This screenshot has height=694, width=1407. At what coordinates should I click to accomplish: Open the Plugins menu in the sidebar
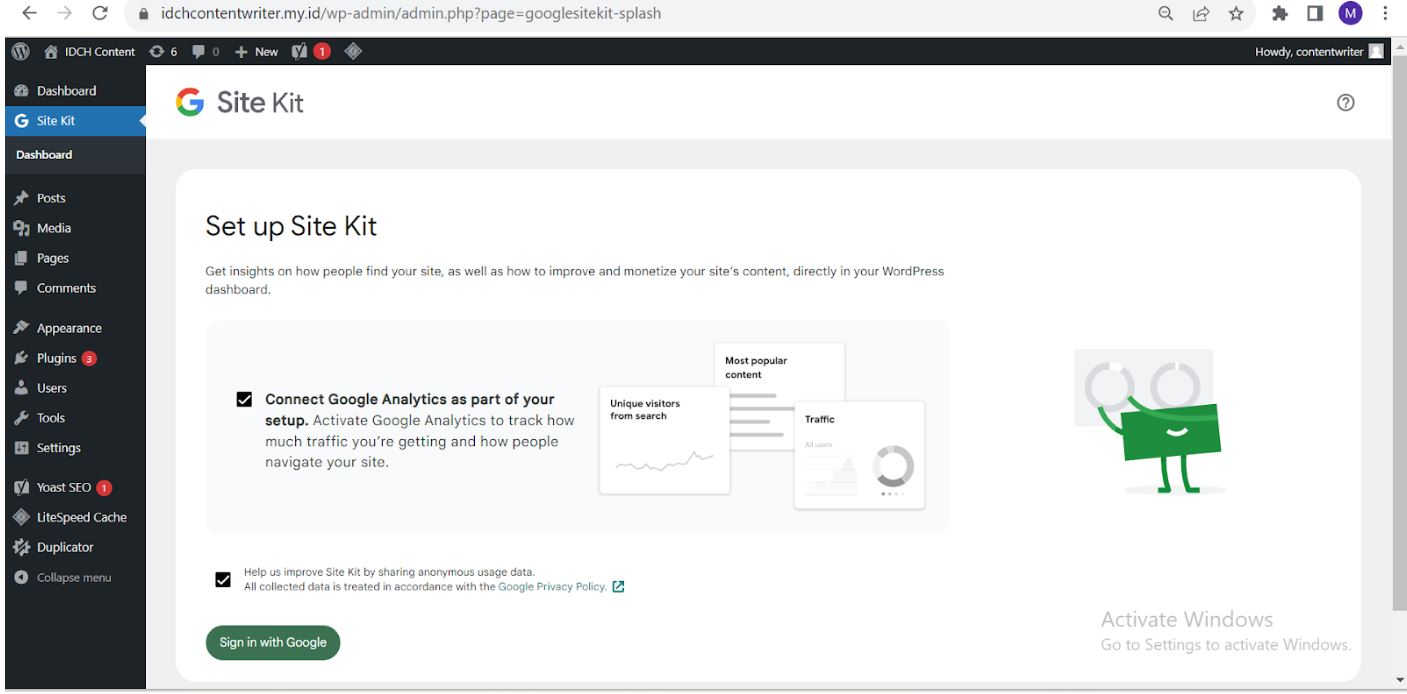(57, 357)
